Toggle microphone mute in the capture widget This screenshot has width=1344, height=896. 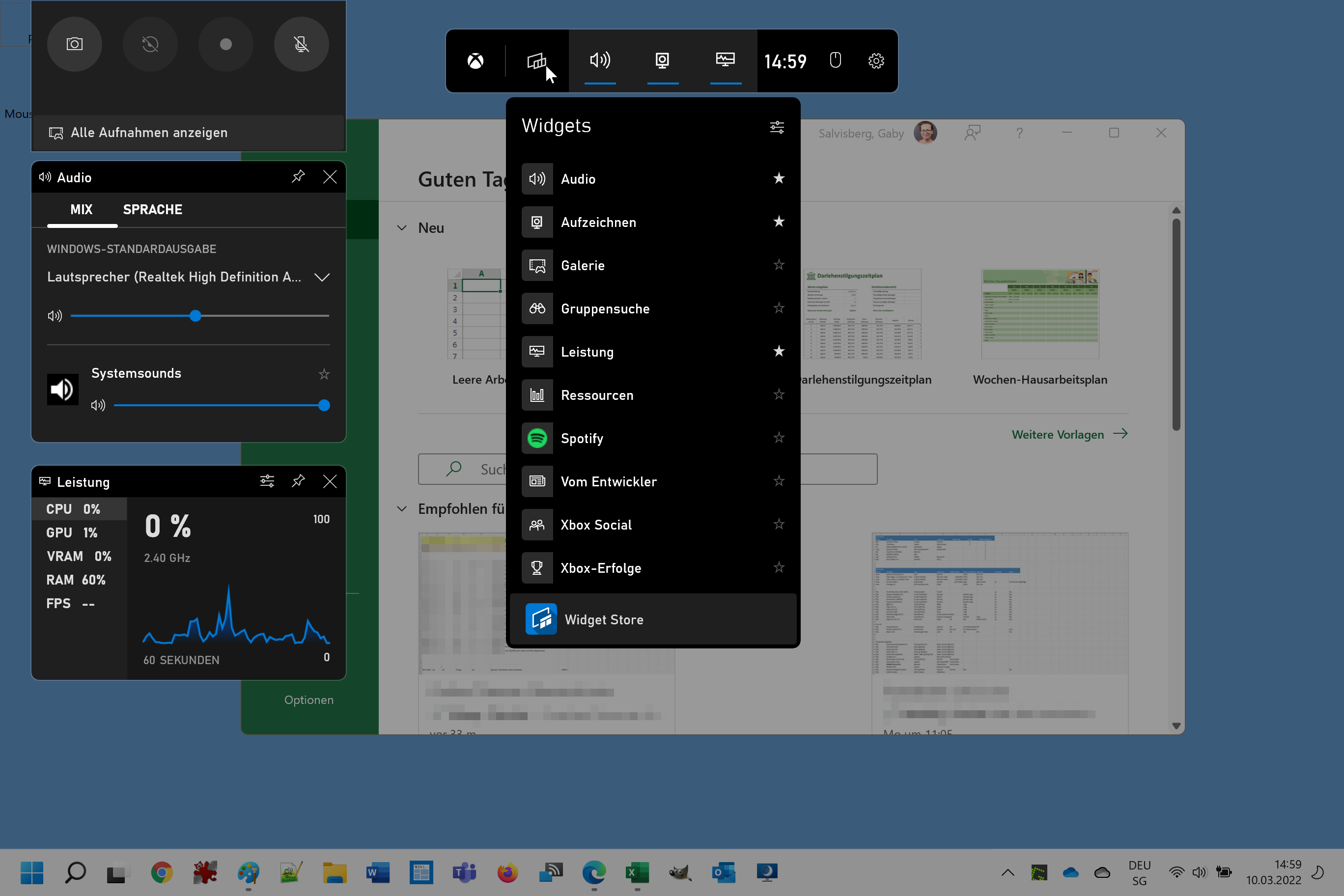point(301,44)
